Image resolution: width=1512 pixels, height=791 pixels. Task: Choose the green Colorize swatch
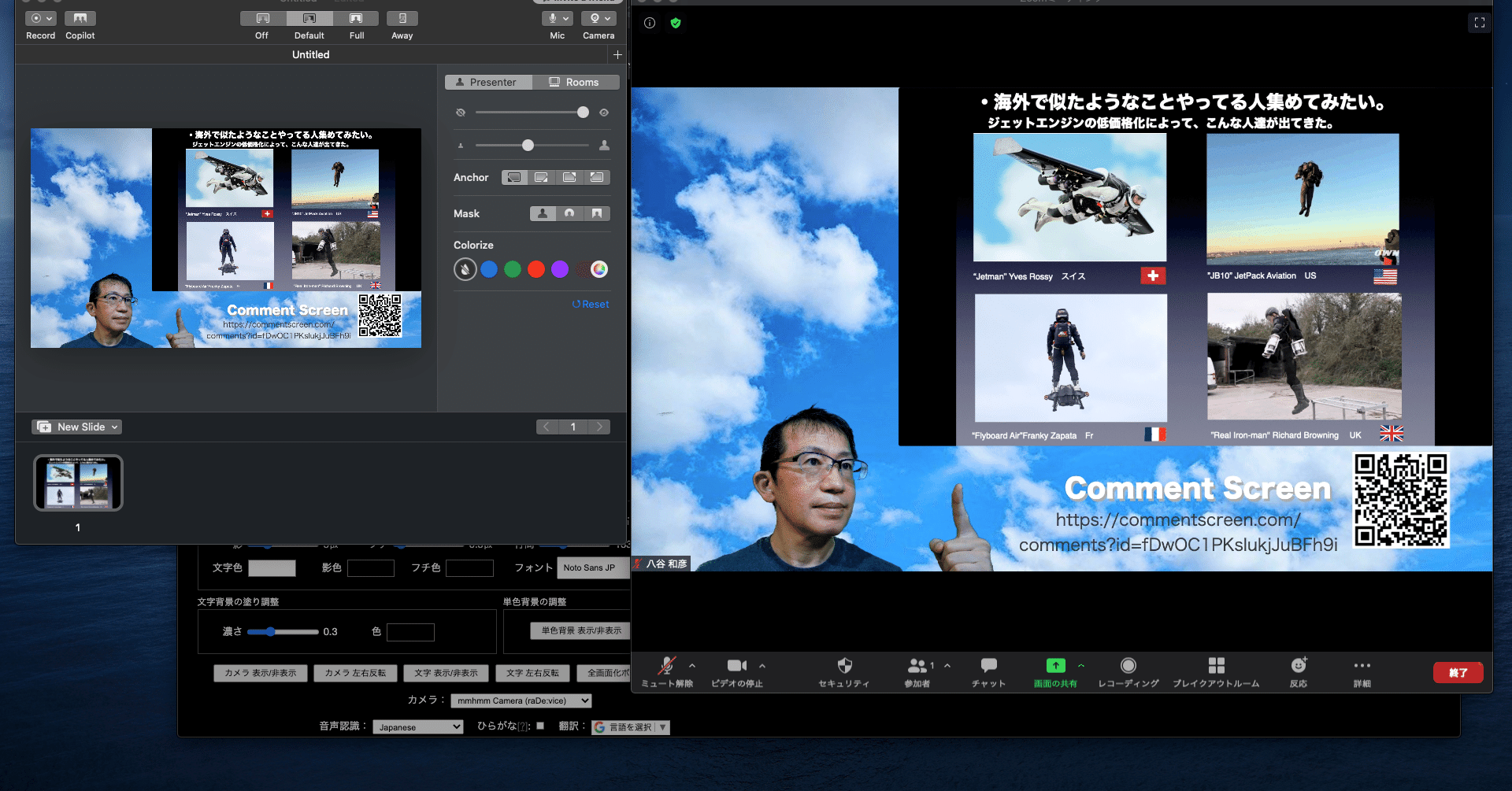pyautogui.click(x=513, y=269)
